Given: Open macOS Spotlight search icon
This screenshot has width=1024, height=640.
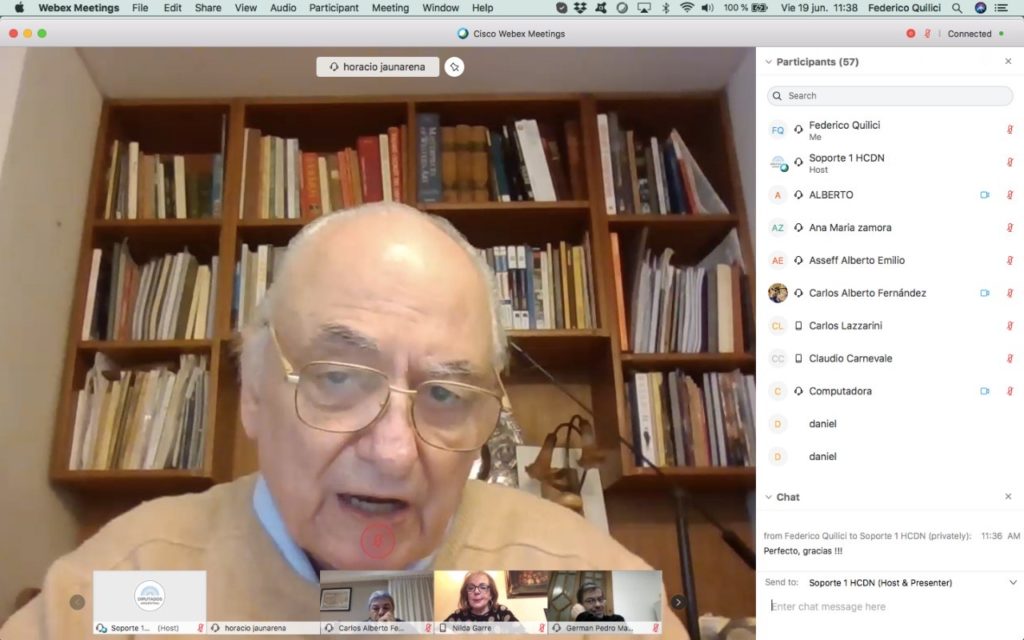Looking at the screenshot, I should pos(957,8).
